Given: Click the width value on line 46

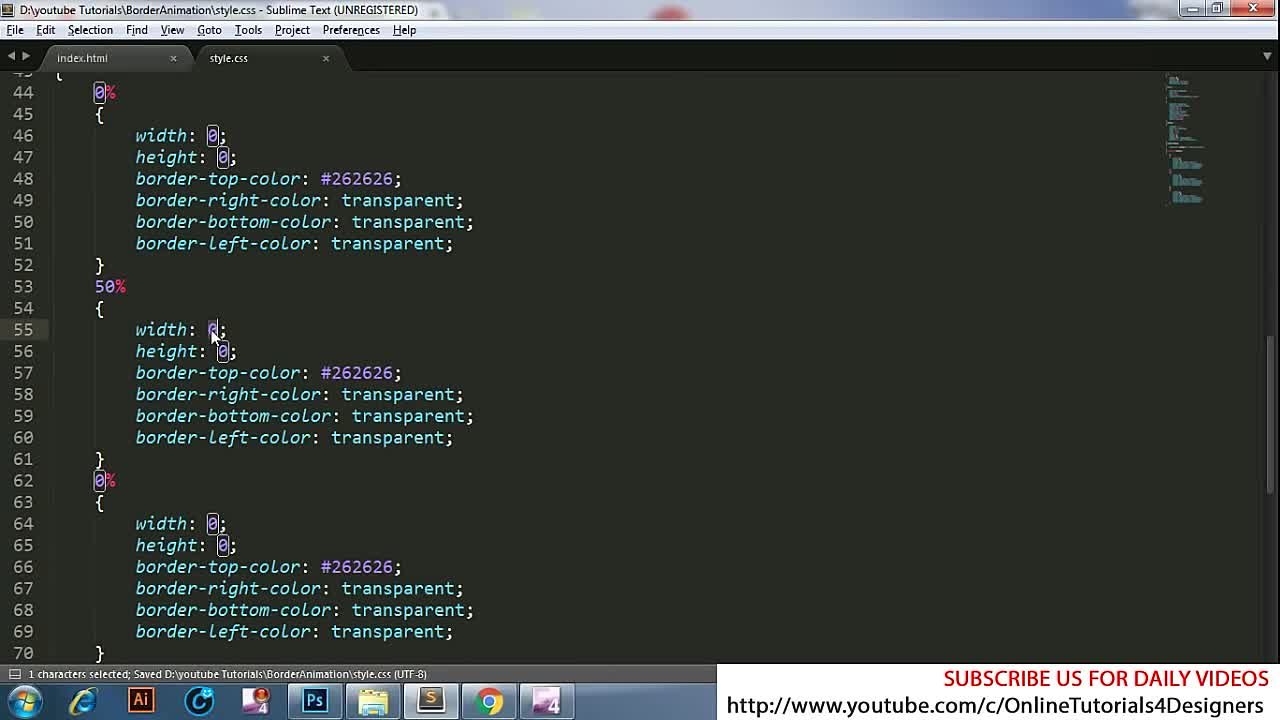Looking at the screenshot, I should click(212, 136).
